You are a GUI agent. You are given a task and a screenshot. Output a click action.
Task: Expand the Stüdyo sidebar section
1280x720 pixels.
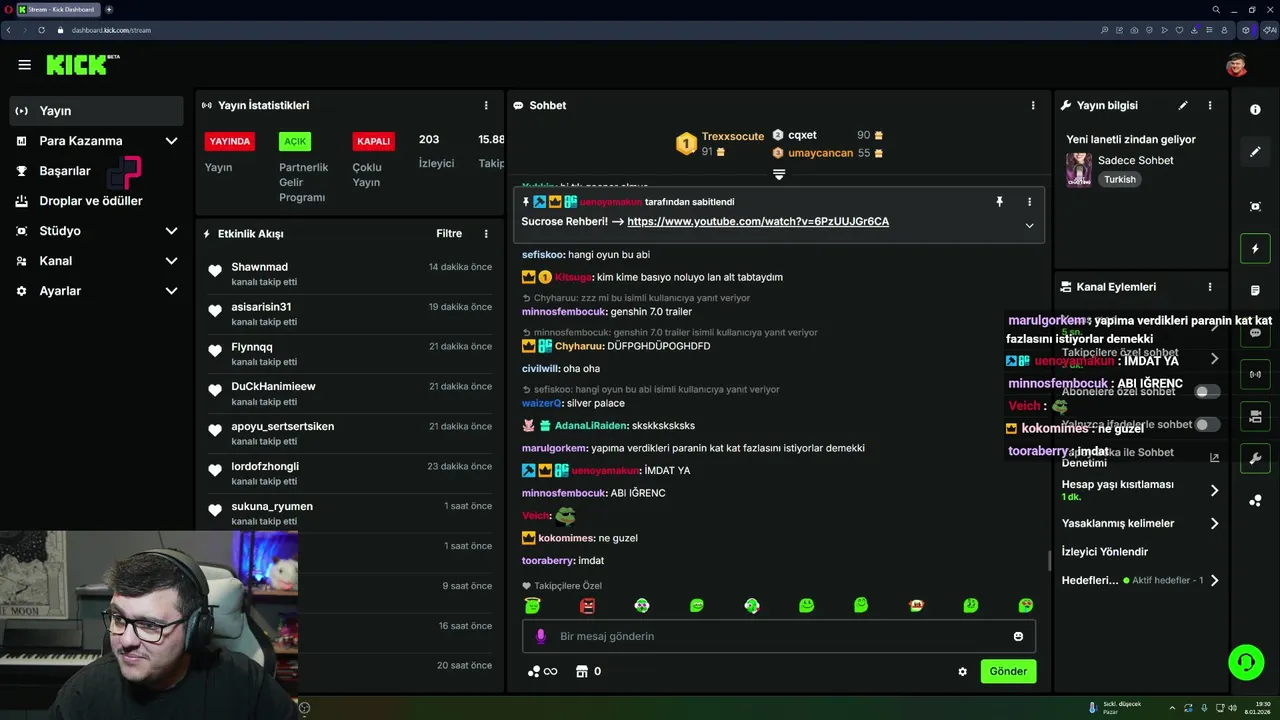click(171, 231)
